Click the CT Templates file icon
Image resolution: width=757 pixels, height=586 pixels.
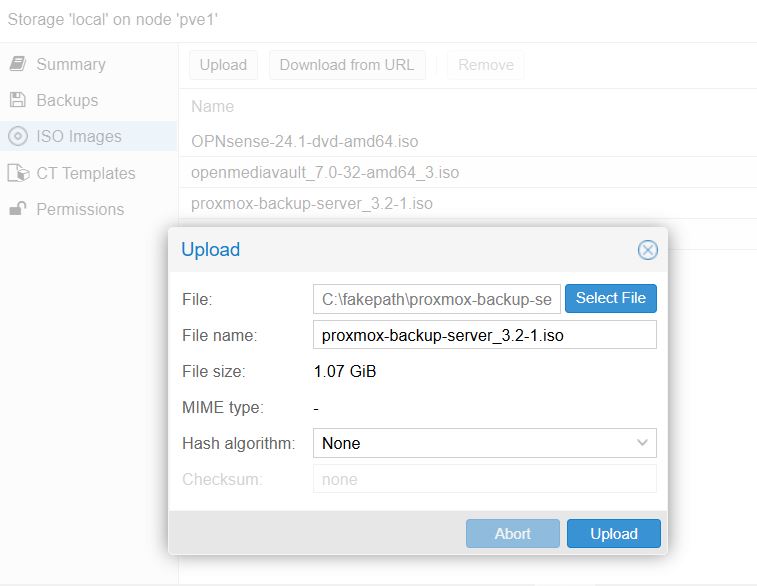coord(18,173)
